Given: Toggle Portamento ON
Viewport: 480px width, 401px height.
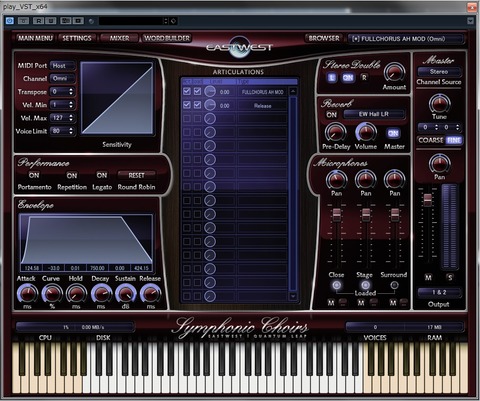Looking at the screenshot, I should point(34,175).
